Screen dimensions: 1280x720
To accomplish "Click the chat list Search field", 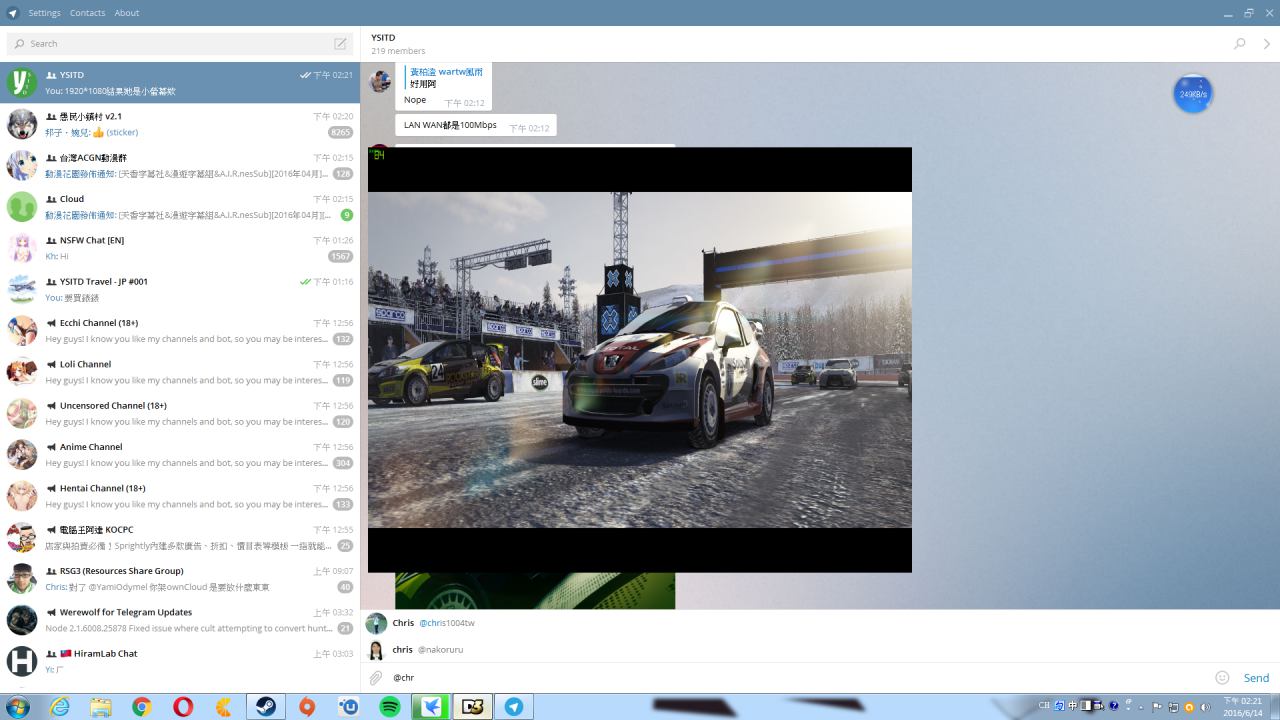I will pyautogui.click(x=170, y=44).
